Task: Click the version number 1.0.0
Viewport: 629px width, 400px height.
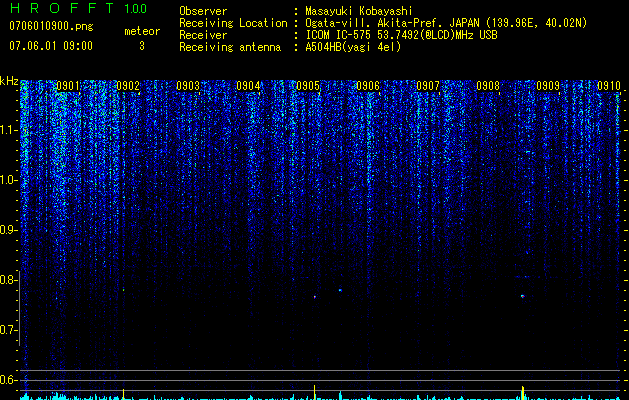Action: pyautogui.click(x=136, y=9)
